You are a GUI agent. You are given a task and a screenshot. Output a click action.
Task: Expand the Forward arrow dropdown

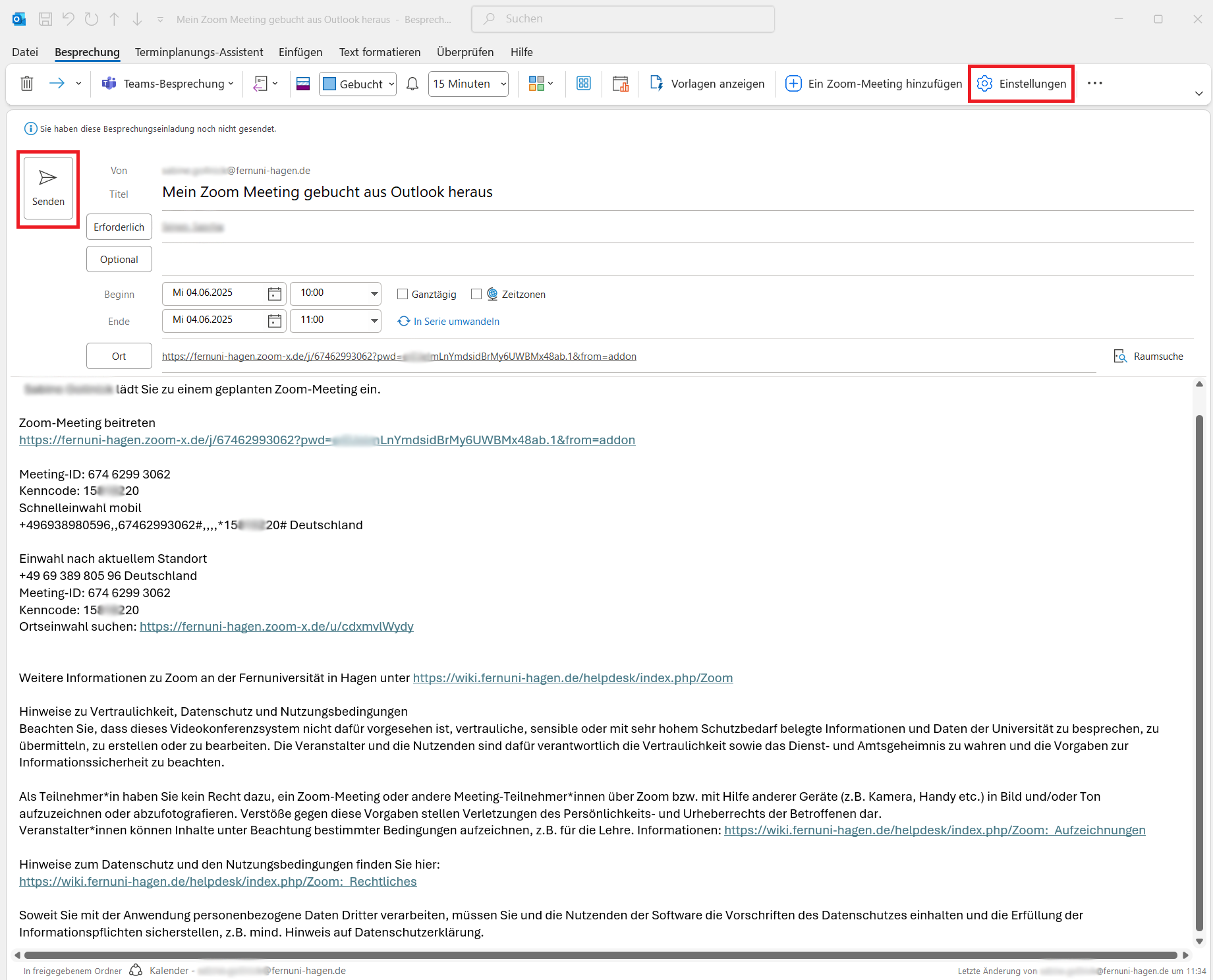point(78,84)
